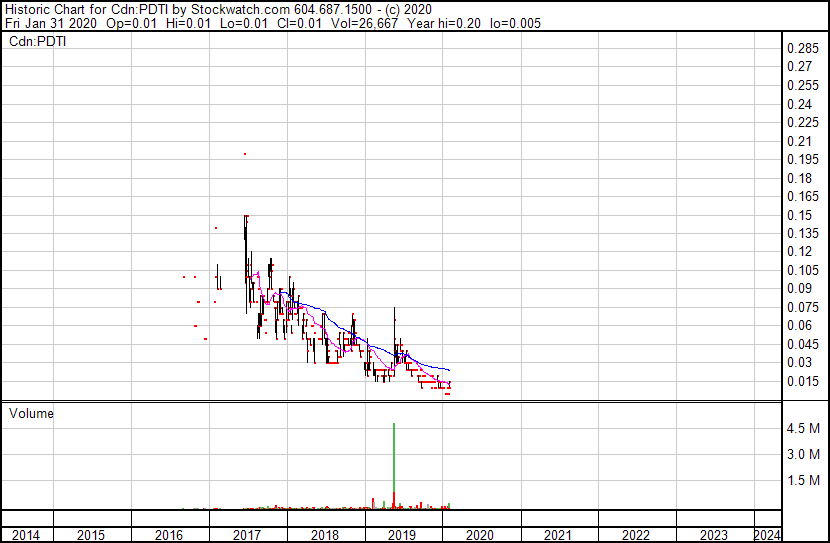
Task: Click the Volume panel label
Action: click(x=31, y=413)
